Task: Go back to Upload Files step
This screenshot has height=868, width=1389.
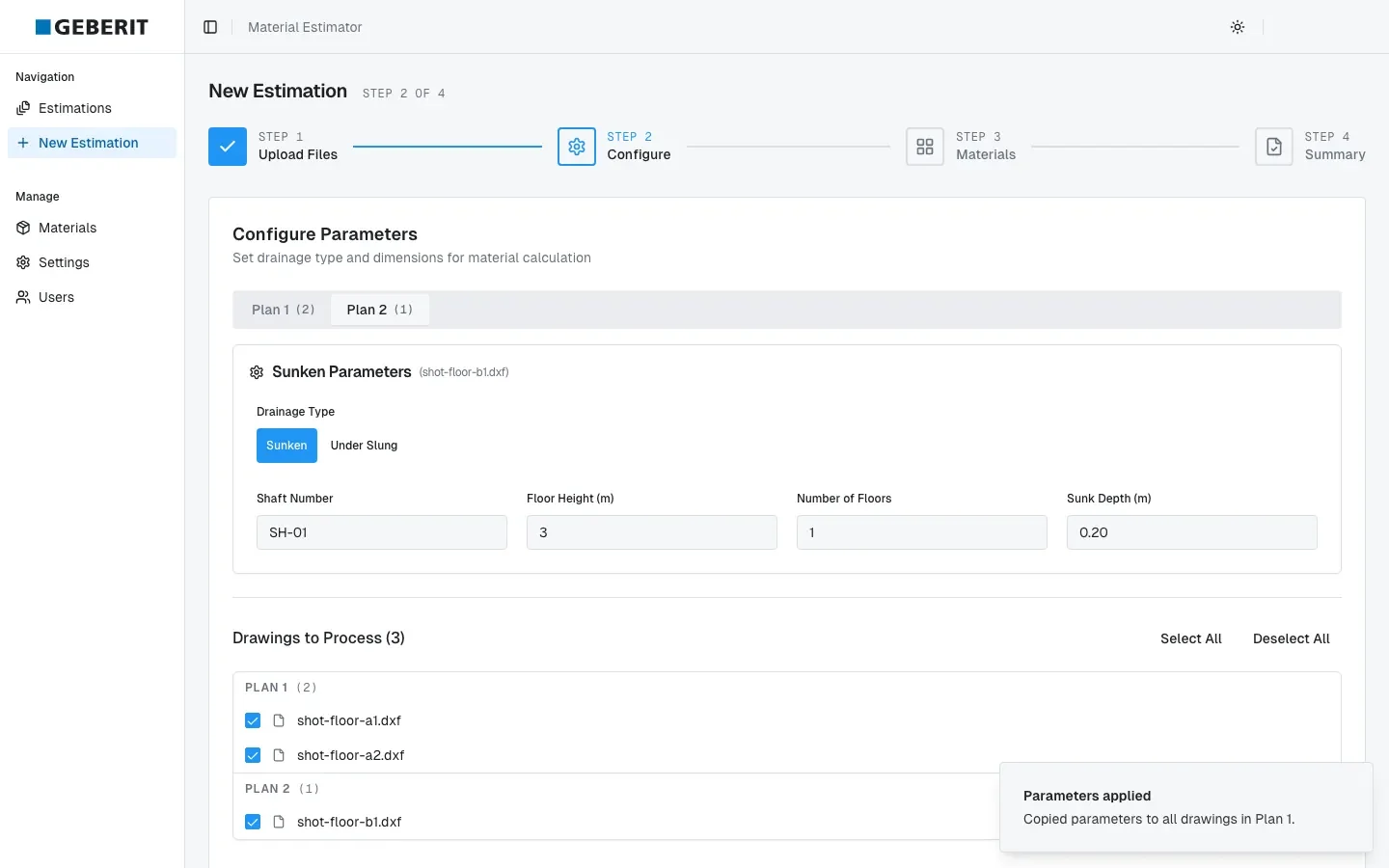Action: pyautogui.click(x=273, y=147)
